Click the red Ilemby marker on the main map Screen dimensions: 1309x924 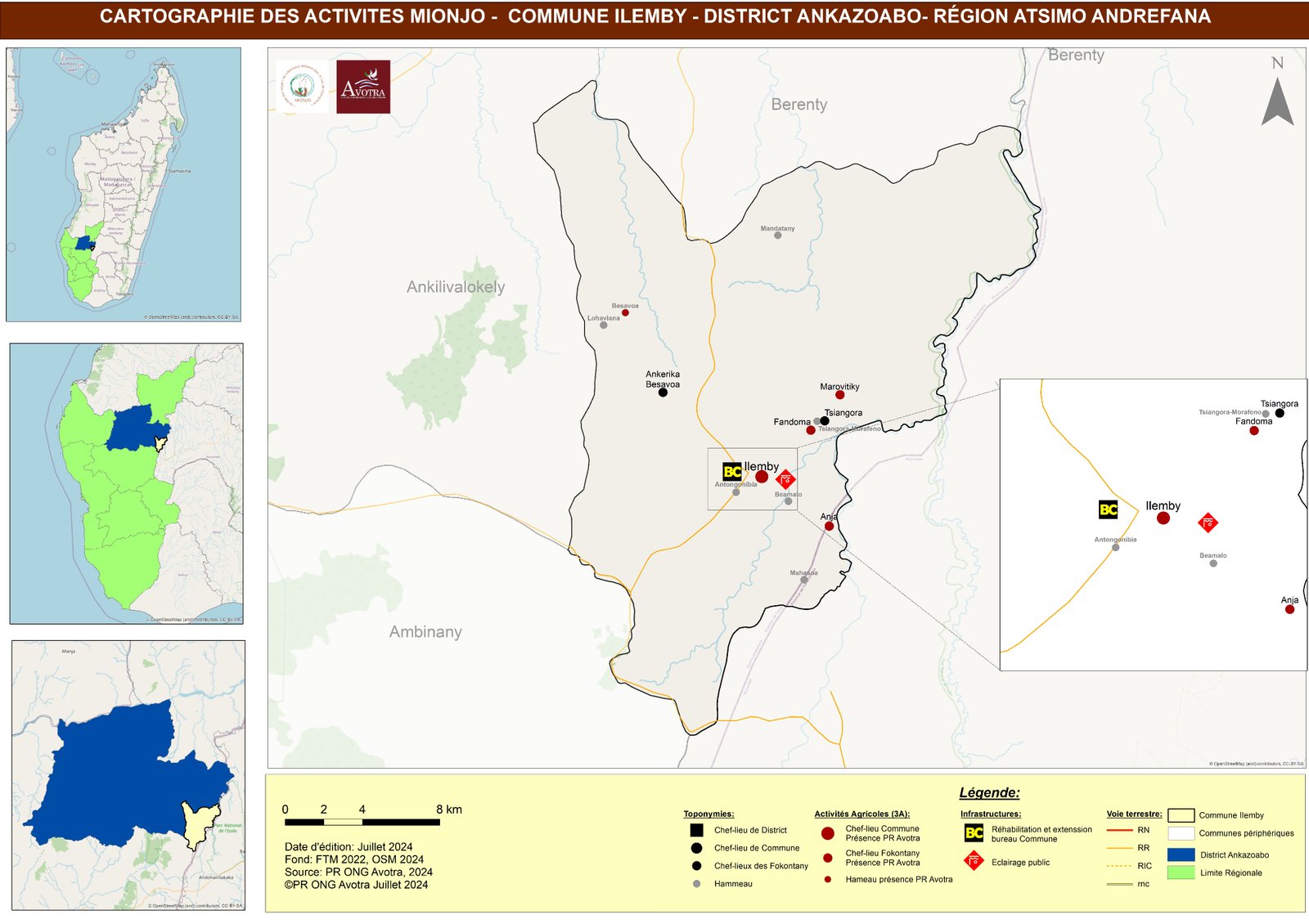[762, 477]
